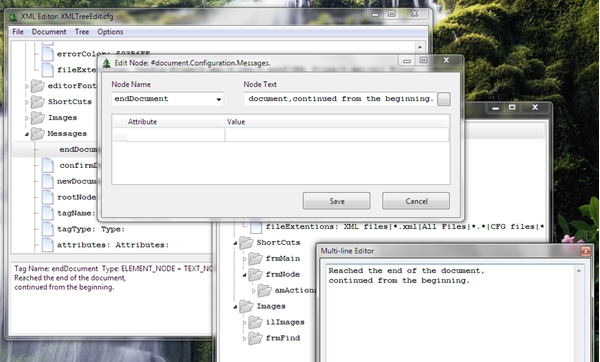The width and height of the screenshot is (600, 362).
Task: Click the confirm node file icon
Action: point(47,165)
